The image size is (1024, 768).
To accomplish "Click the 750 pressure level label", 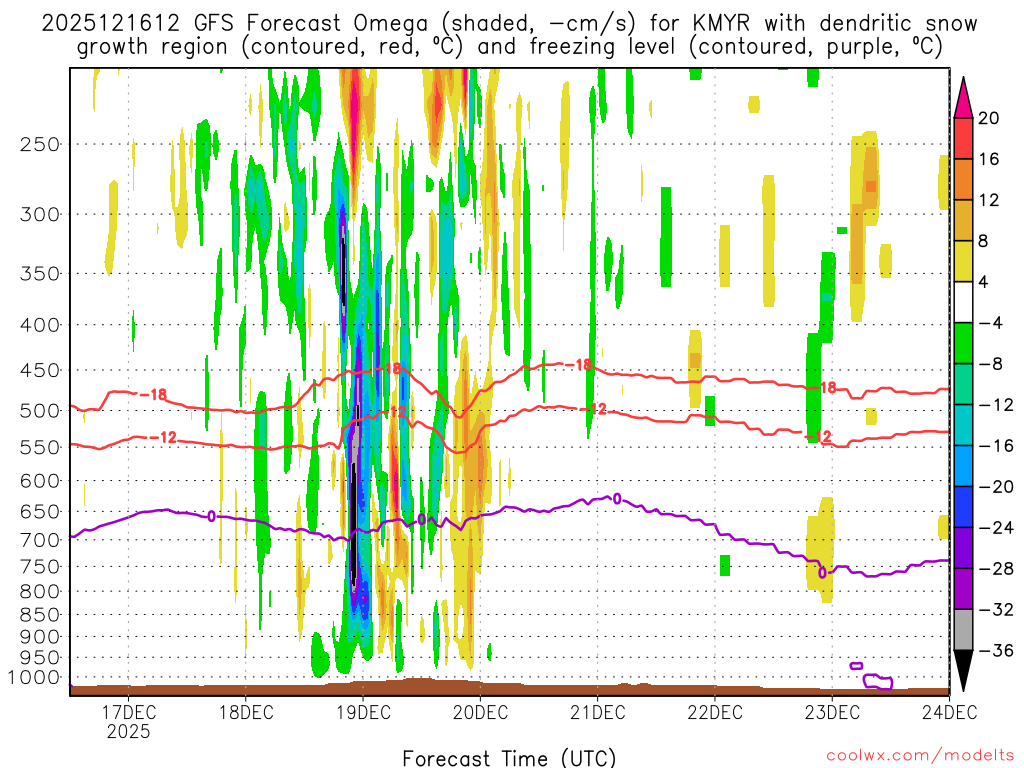I will pos(39,567).
